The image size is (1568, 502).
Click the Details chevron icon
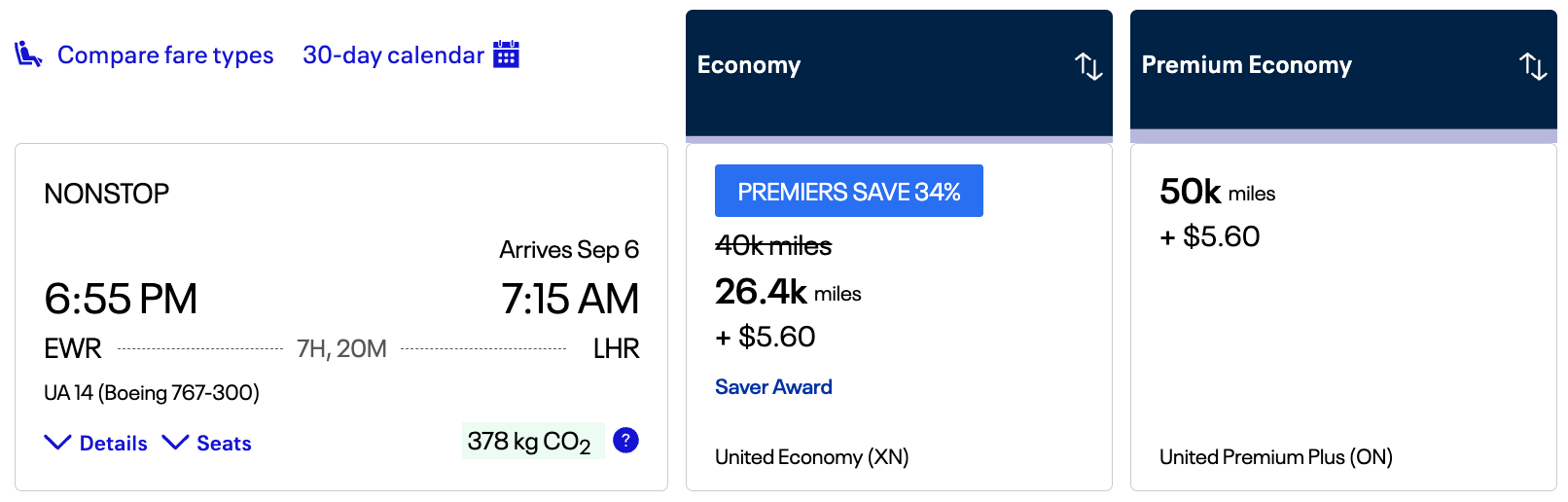(x=58, y=443)
